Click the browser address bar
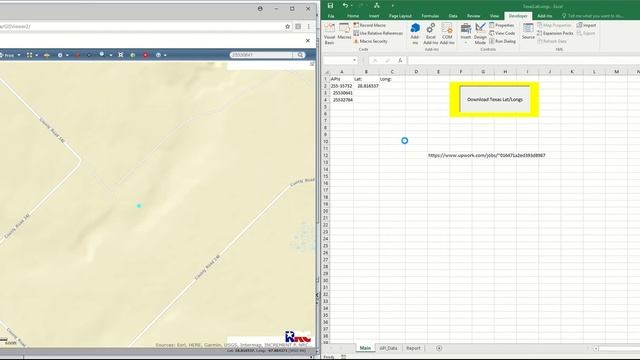Image resolution: width=640 pixels, height=360 pixels. (141, 27)
